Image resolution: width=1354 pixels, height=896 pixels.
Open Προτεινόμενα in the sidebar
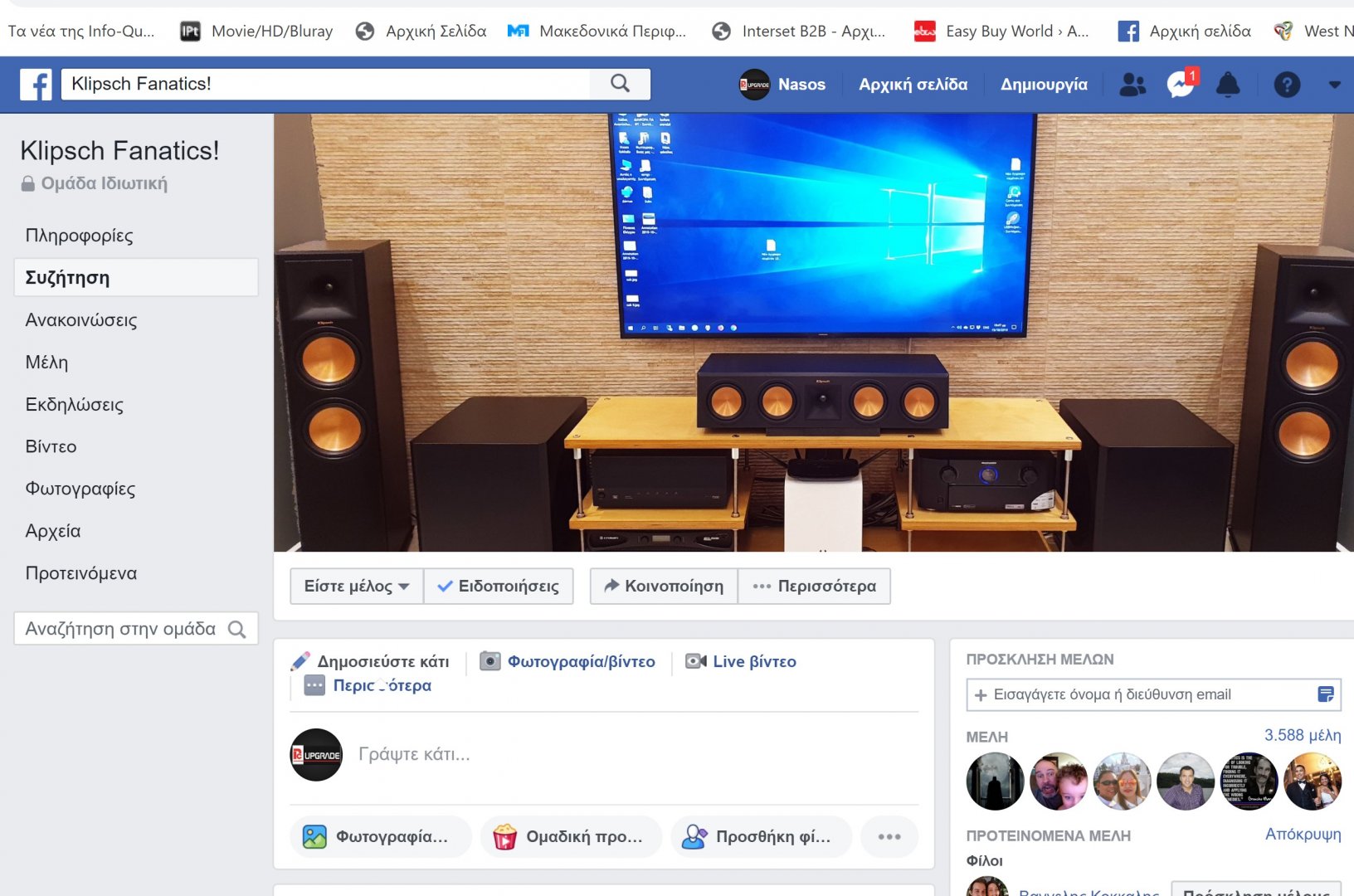[81, 573]
